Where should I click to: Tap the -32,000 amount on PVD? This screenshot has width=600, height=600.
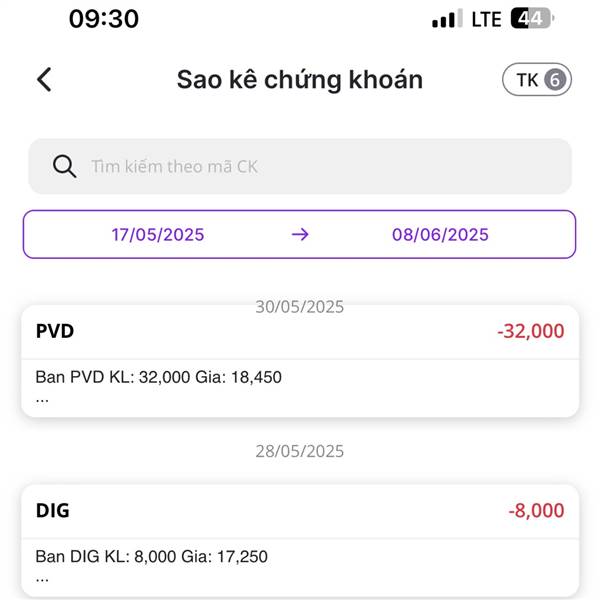[530, 331]
